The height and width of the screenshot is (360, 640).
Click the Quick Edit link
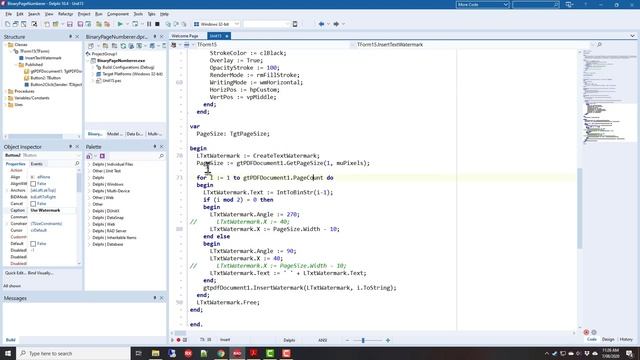tap(15, 273)
